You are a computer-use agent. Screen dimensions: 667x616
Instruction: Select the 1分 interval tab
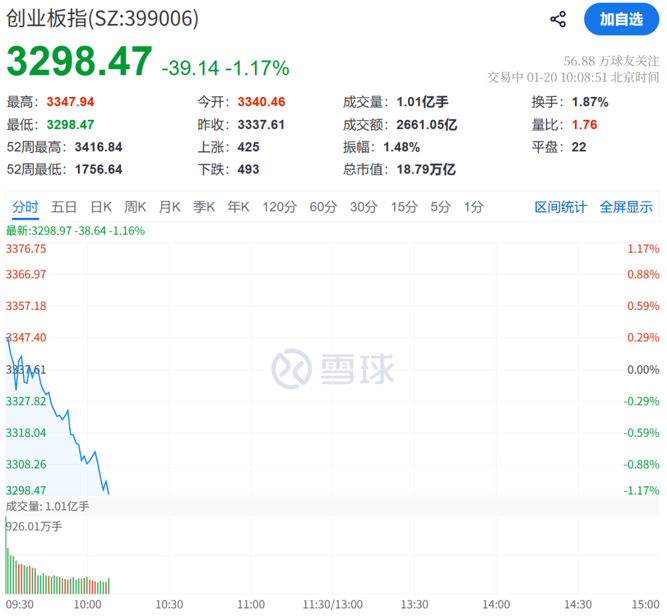coord(473,207)
